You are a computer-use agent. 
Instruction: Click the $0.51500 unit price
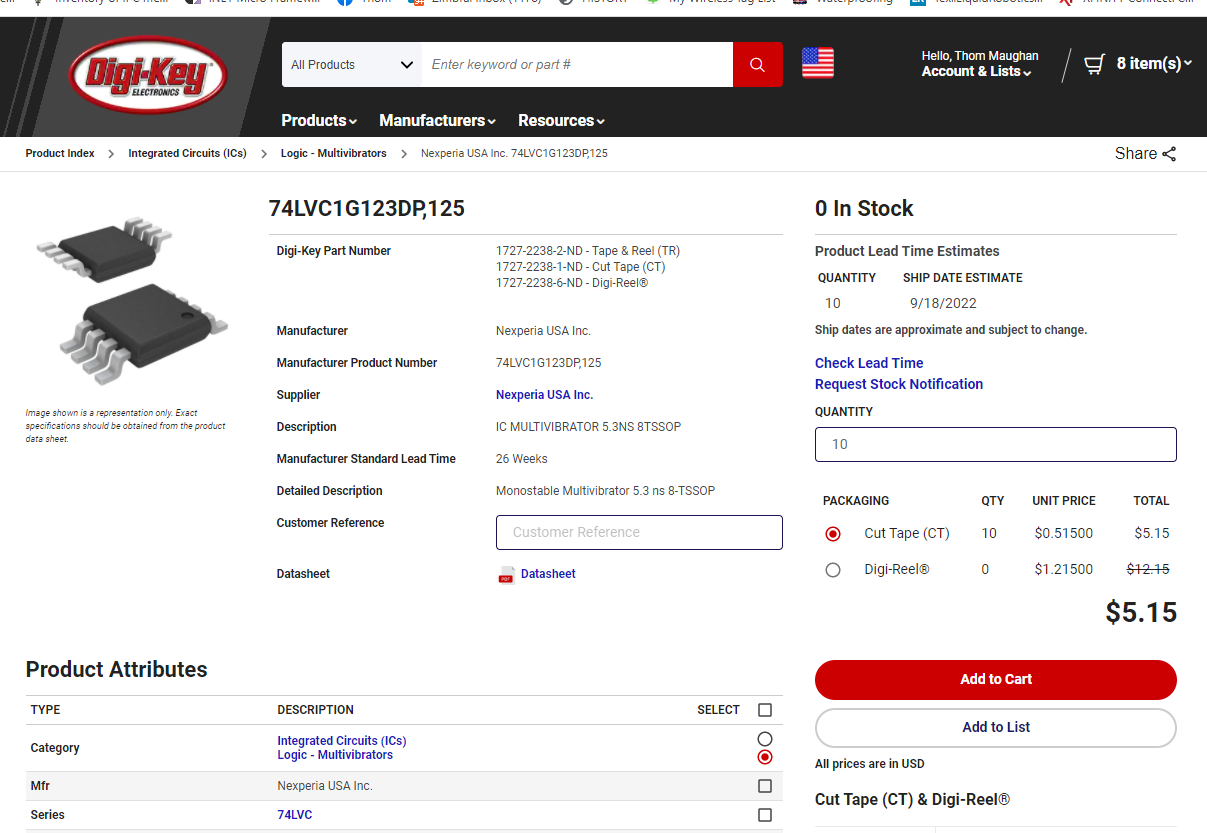point(1064,534)
